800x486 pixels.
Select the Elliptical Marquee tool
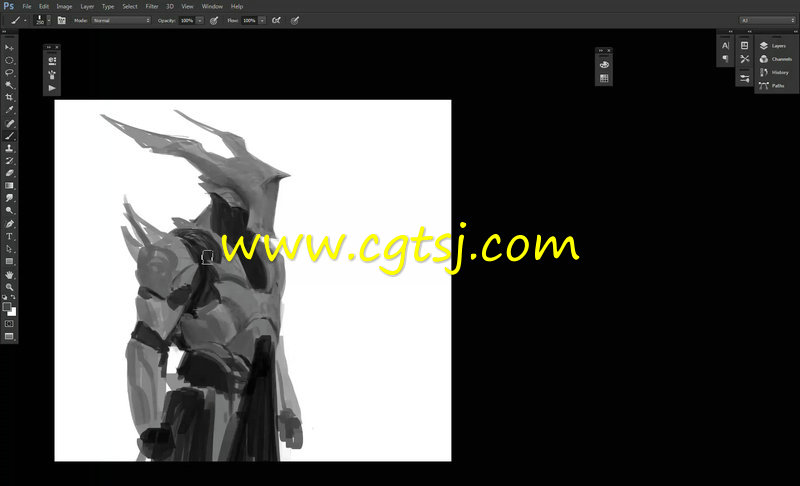pyautogui.click(x=9, y=60)
